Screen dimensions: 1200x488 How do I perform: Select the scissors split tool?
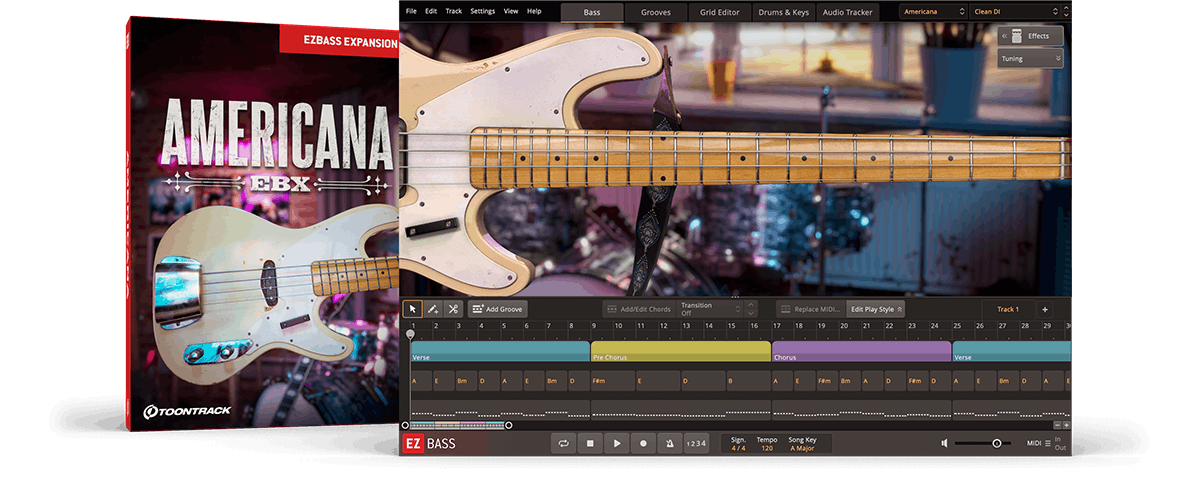pyautogui.click(x=453, y=309)
